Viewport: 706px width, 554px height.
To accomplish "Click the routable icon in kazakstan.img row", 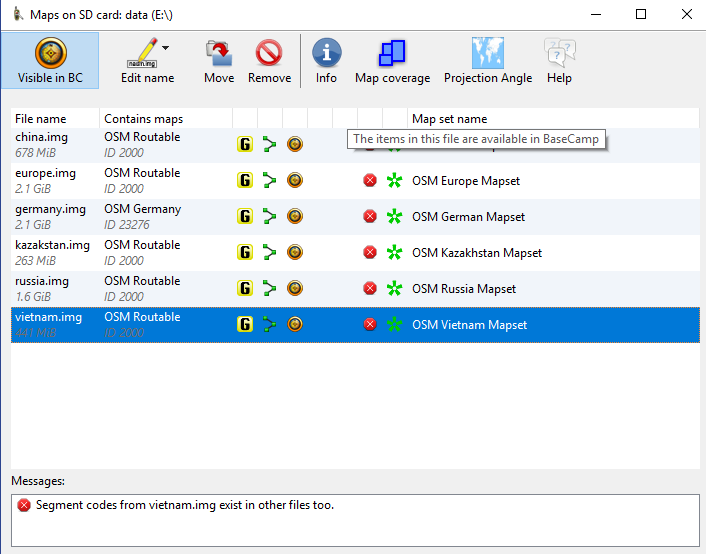I will point(269,252).
